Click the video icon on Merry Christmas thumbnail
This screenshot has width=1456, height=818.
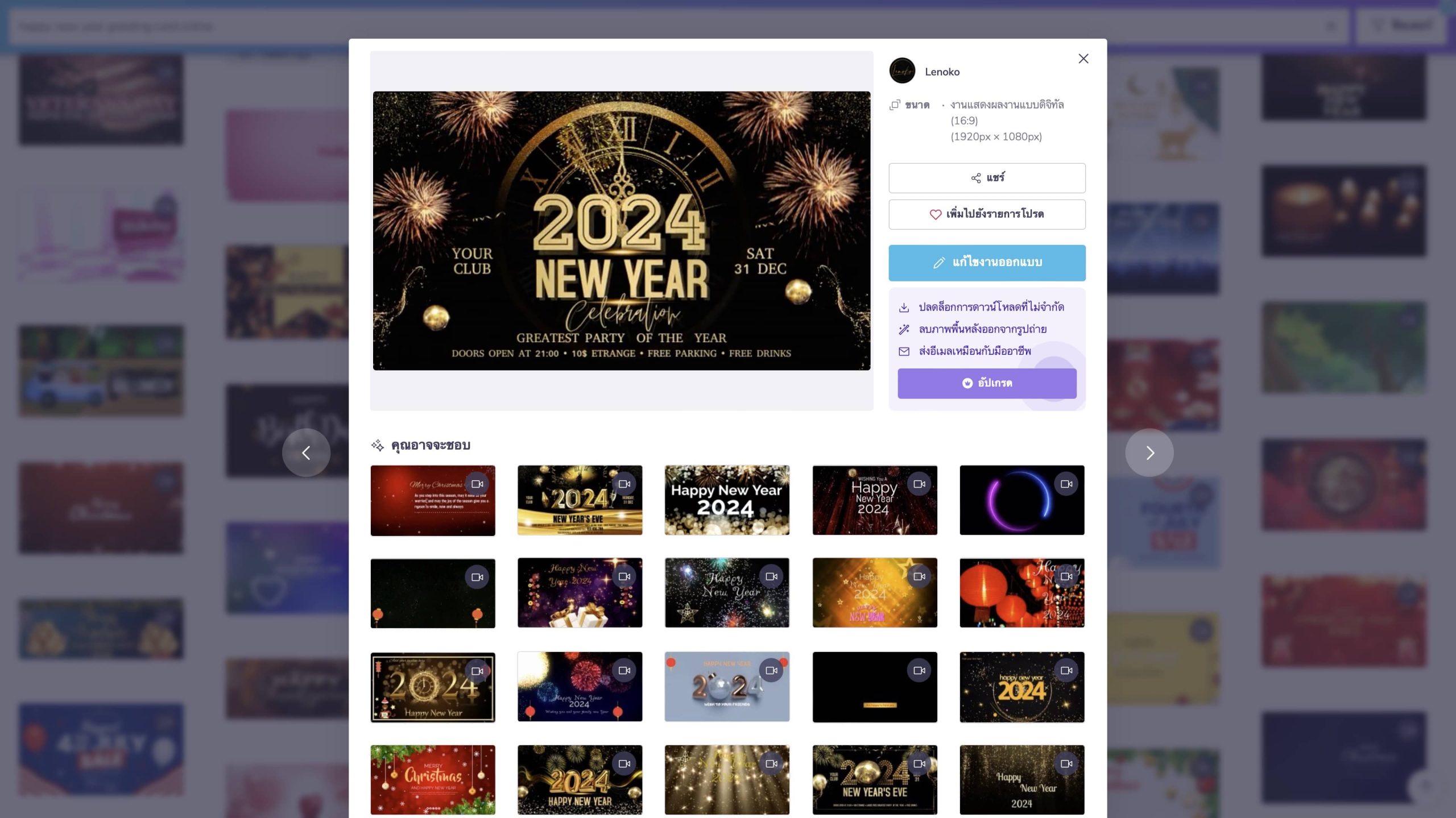[477, 484]
